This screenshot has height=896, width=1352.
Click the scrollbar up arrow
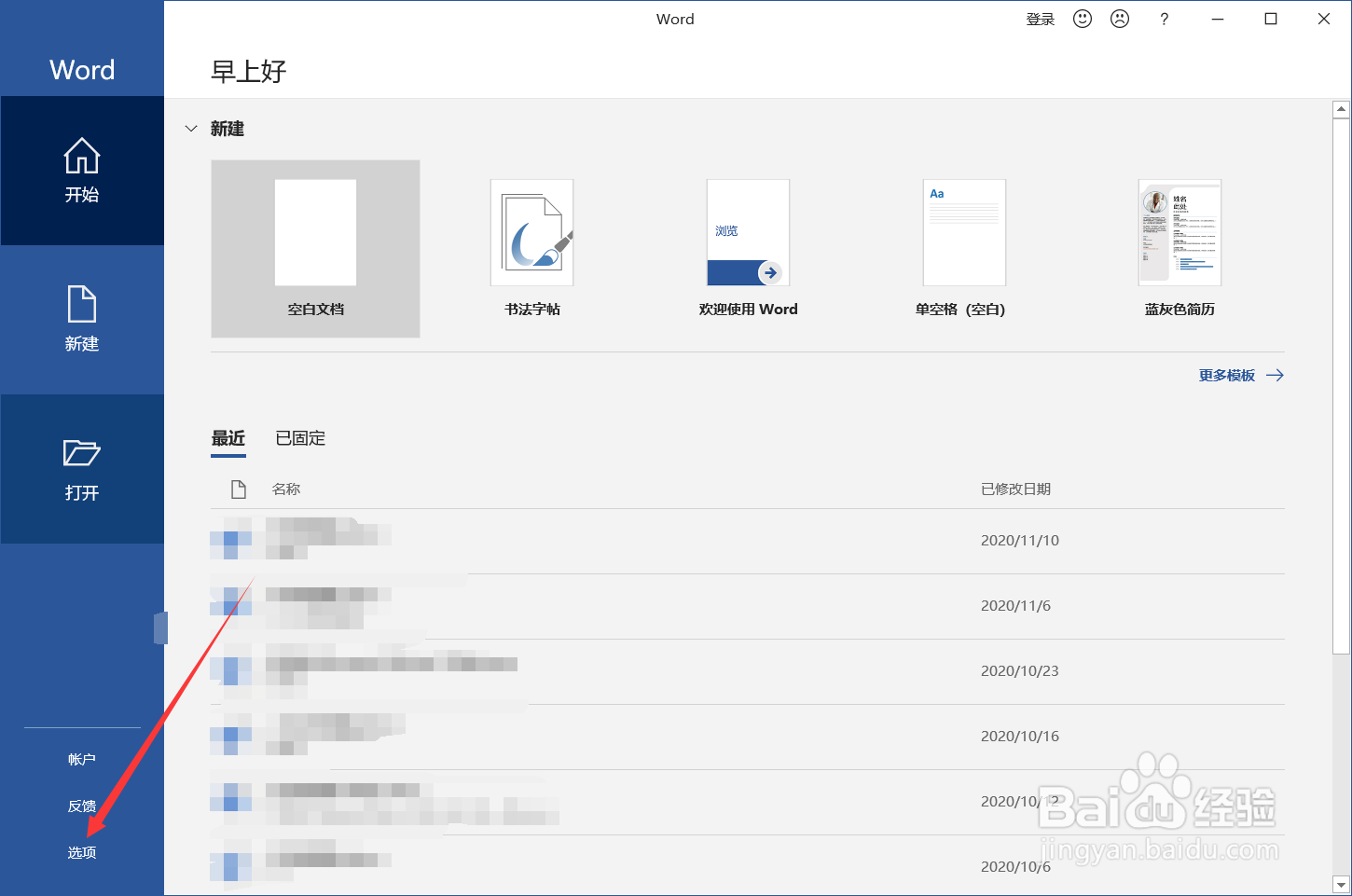click(1341, 109)
